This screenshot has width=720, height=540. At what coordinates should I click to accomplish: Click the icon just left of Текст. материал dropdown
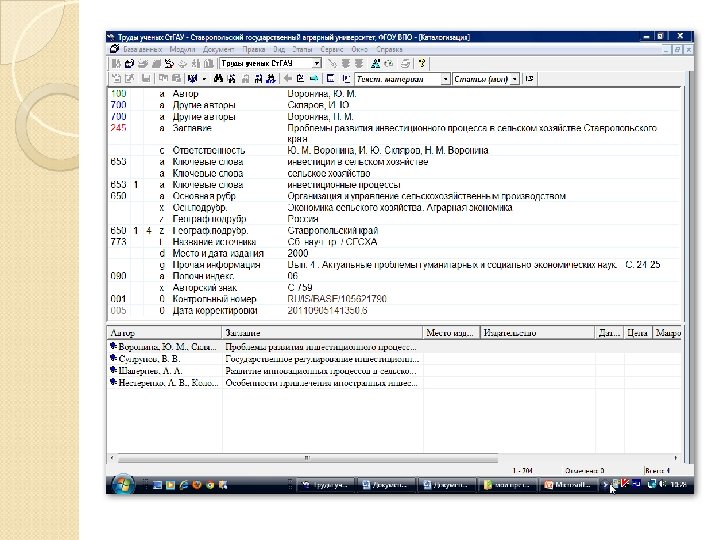click(347, 79)
